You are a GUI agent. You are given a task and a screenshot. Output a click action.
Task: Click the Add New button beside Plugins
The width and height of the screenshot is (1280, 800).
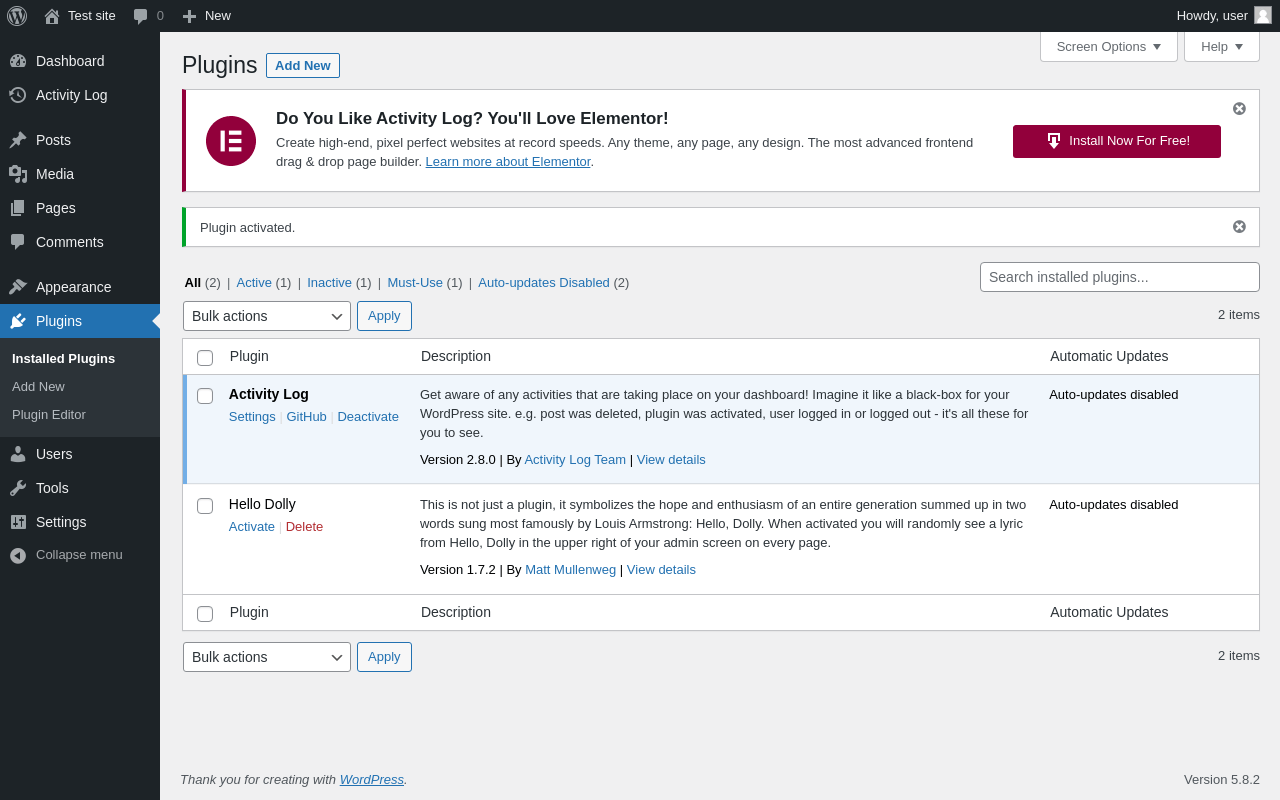[303, 65]
